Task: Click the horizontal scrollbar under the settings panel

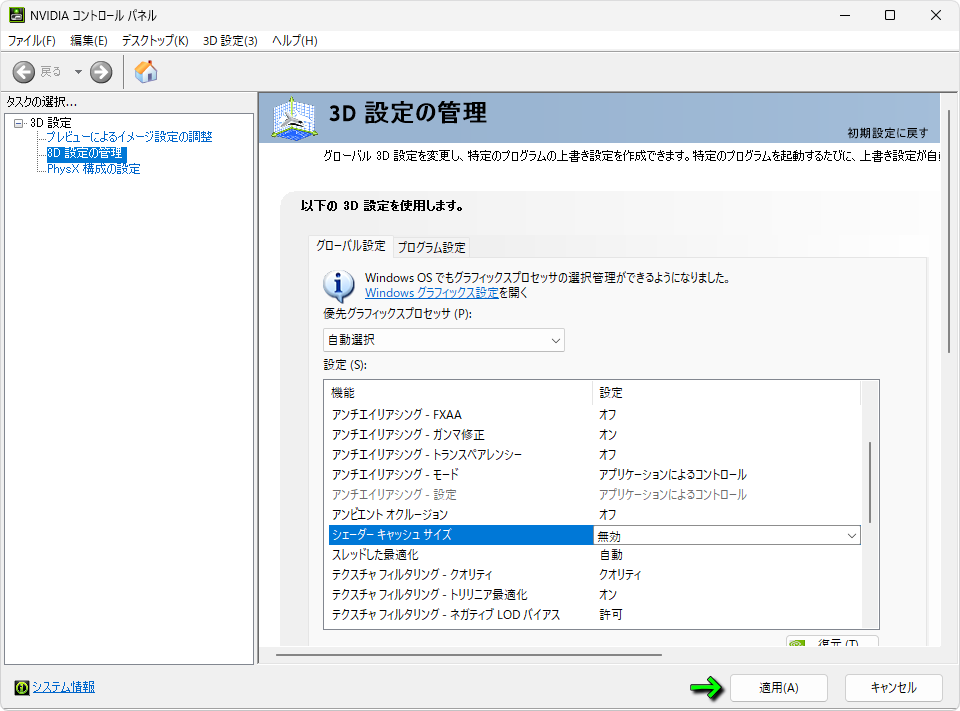Action: click(468, 655)
